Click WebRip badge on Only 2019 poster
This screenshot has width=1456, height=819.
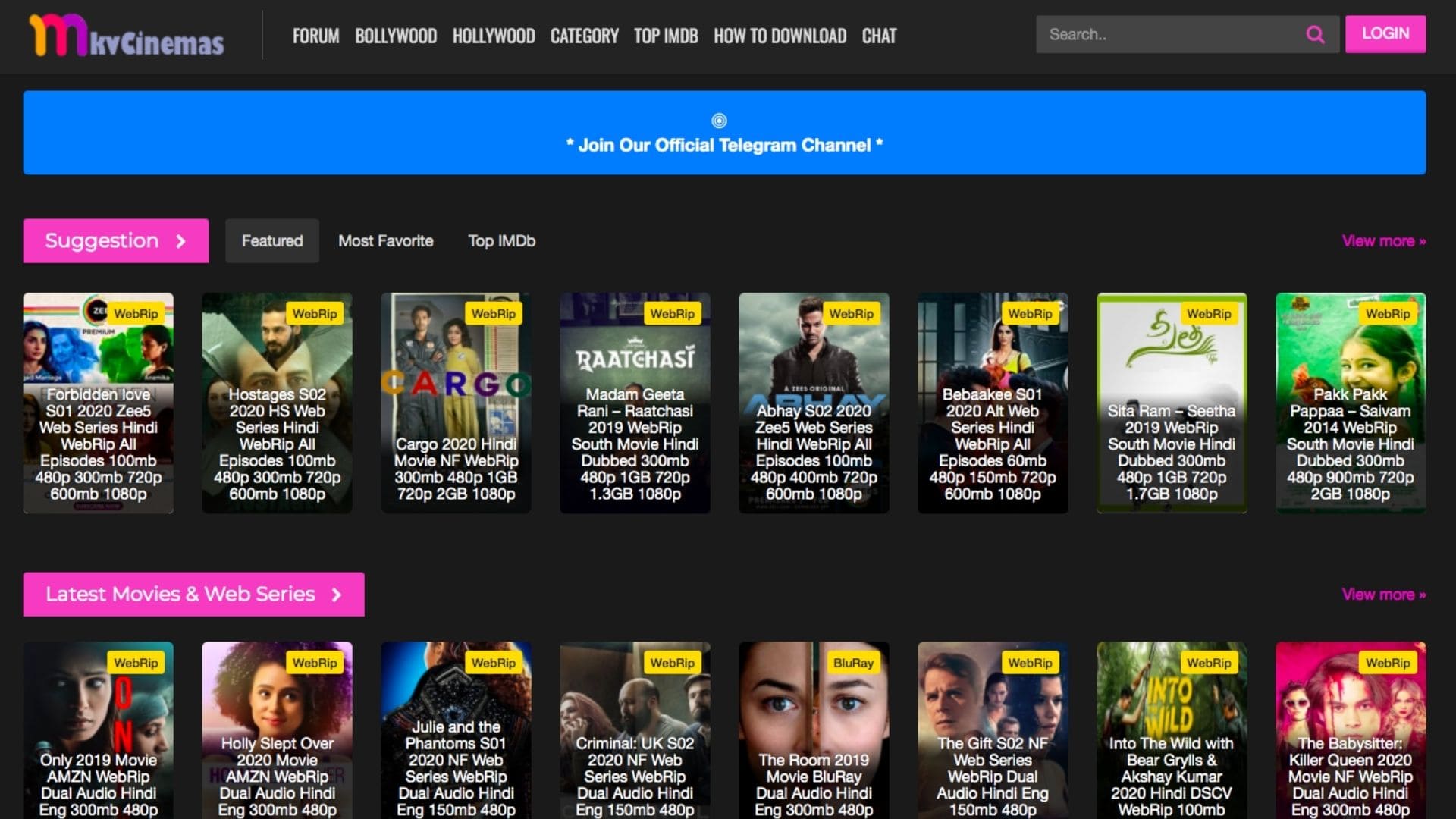coord(136,663)
